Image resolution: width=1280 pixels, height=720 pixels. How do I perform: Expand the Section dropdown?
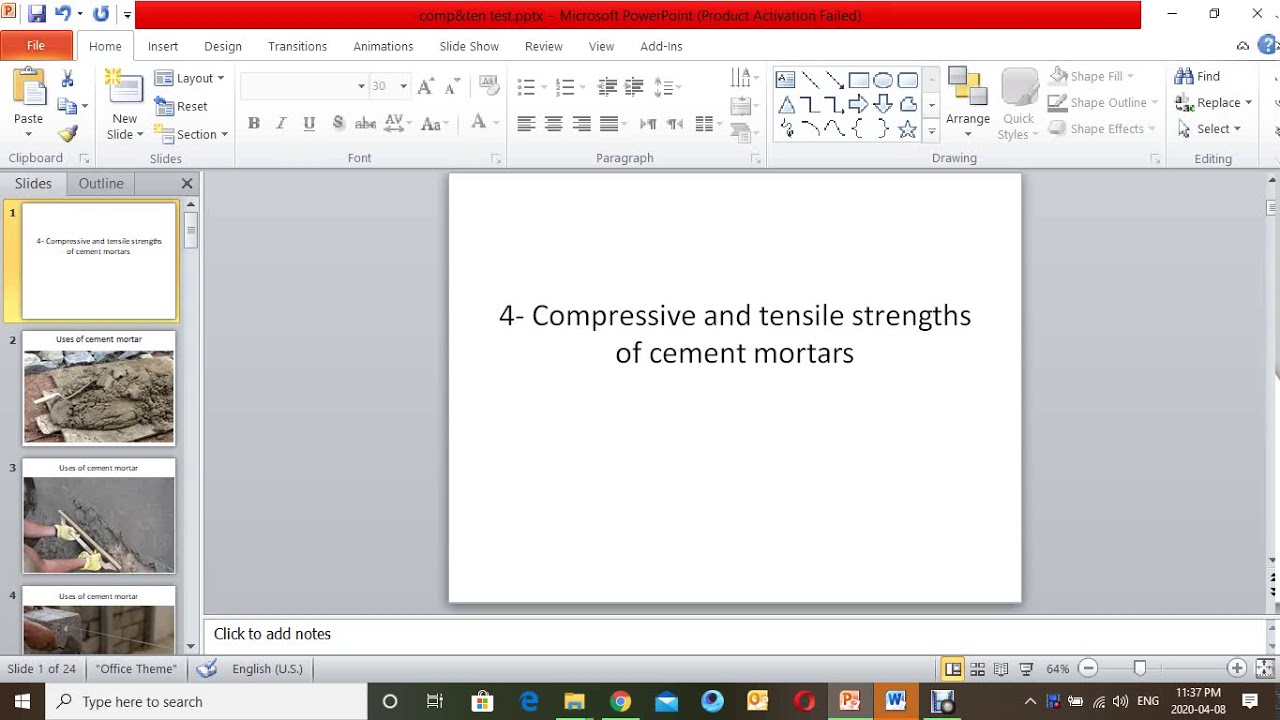point(191,134)
